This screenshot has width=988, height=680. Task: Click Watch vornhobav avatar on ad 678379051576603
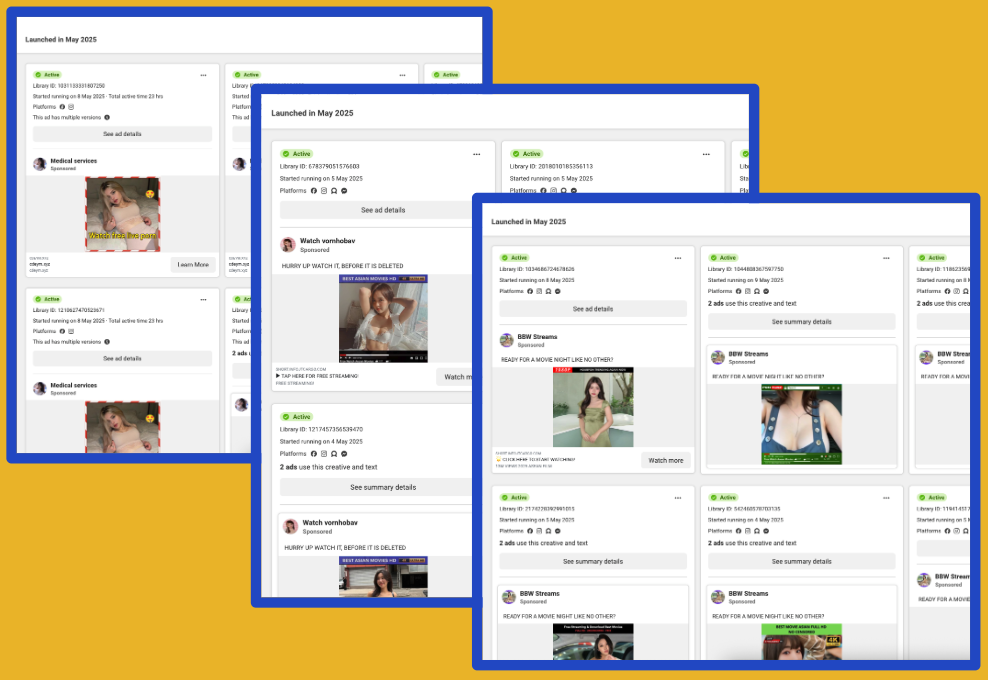point(288,245)
